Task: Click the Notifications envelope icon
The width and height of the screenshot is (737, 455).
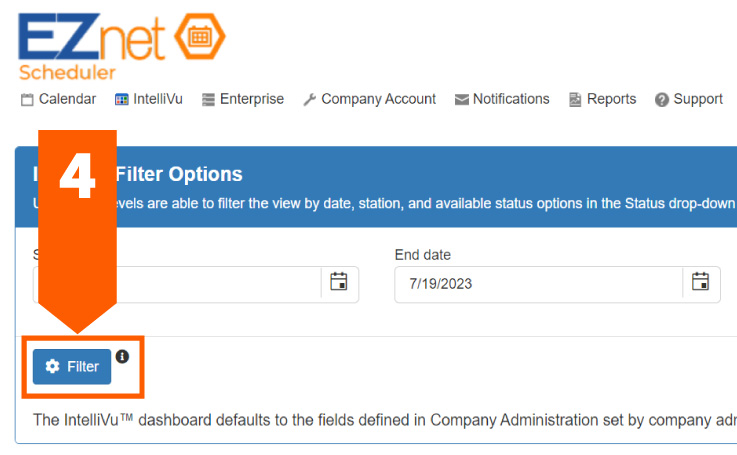Action: [x=461, y=100]
